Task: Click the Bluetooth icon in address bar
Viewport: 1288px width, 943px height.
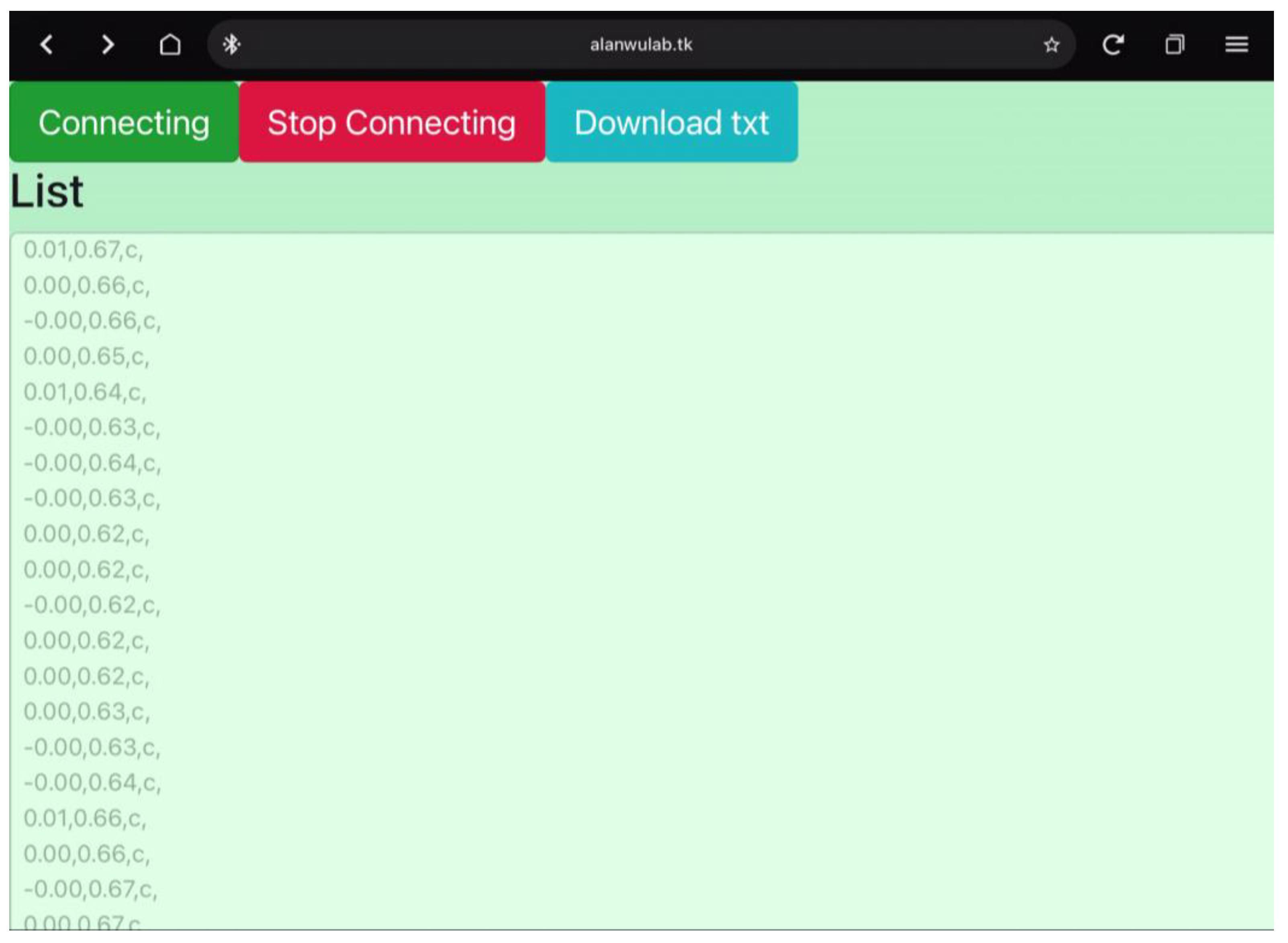Action: tap(231, 45)
